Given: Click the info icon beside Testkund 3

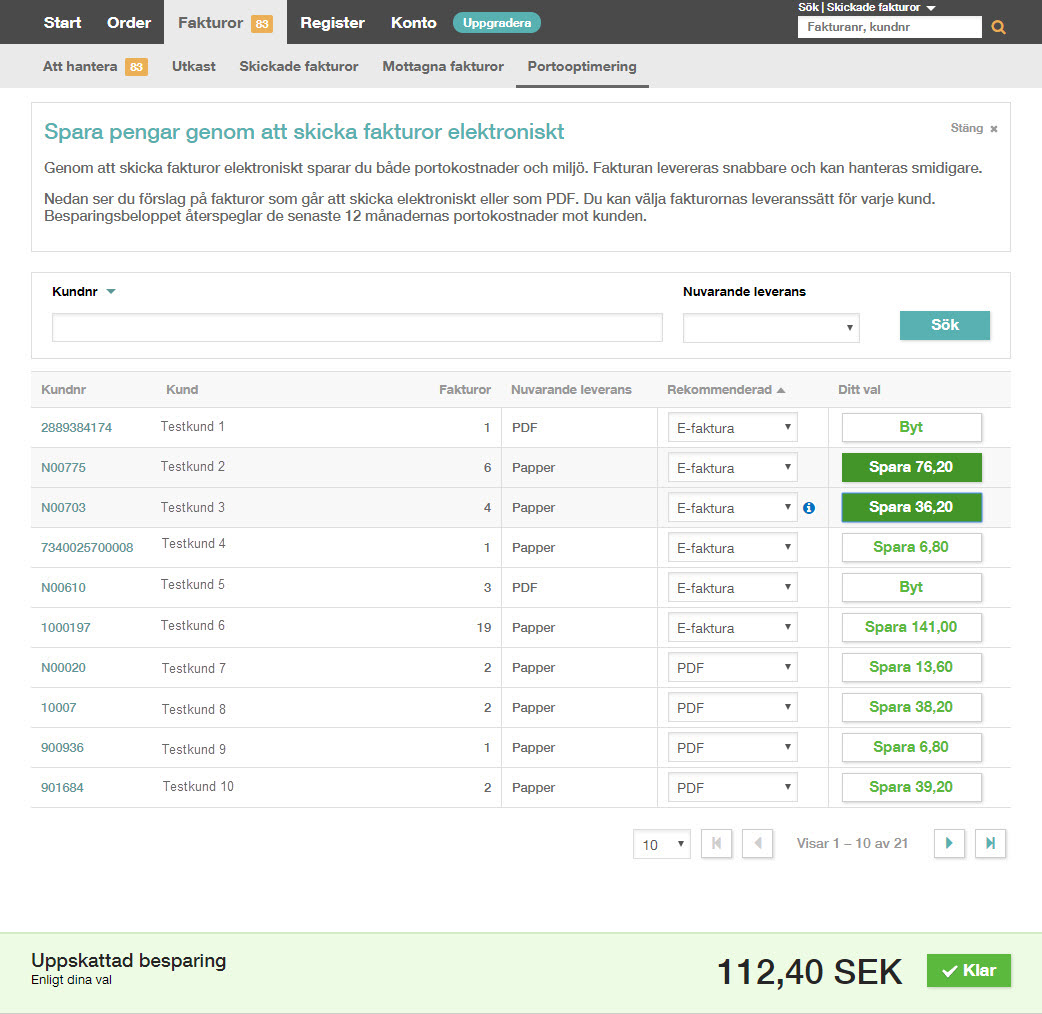Looking at the screenshot, I should [809, 508].
